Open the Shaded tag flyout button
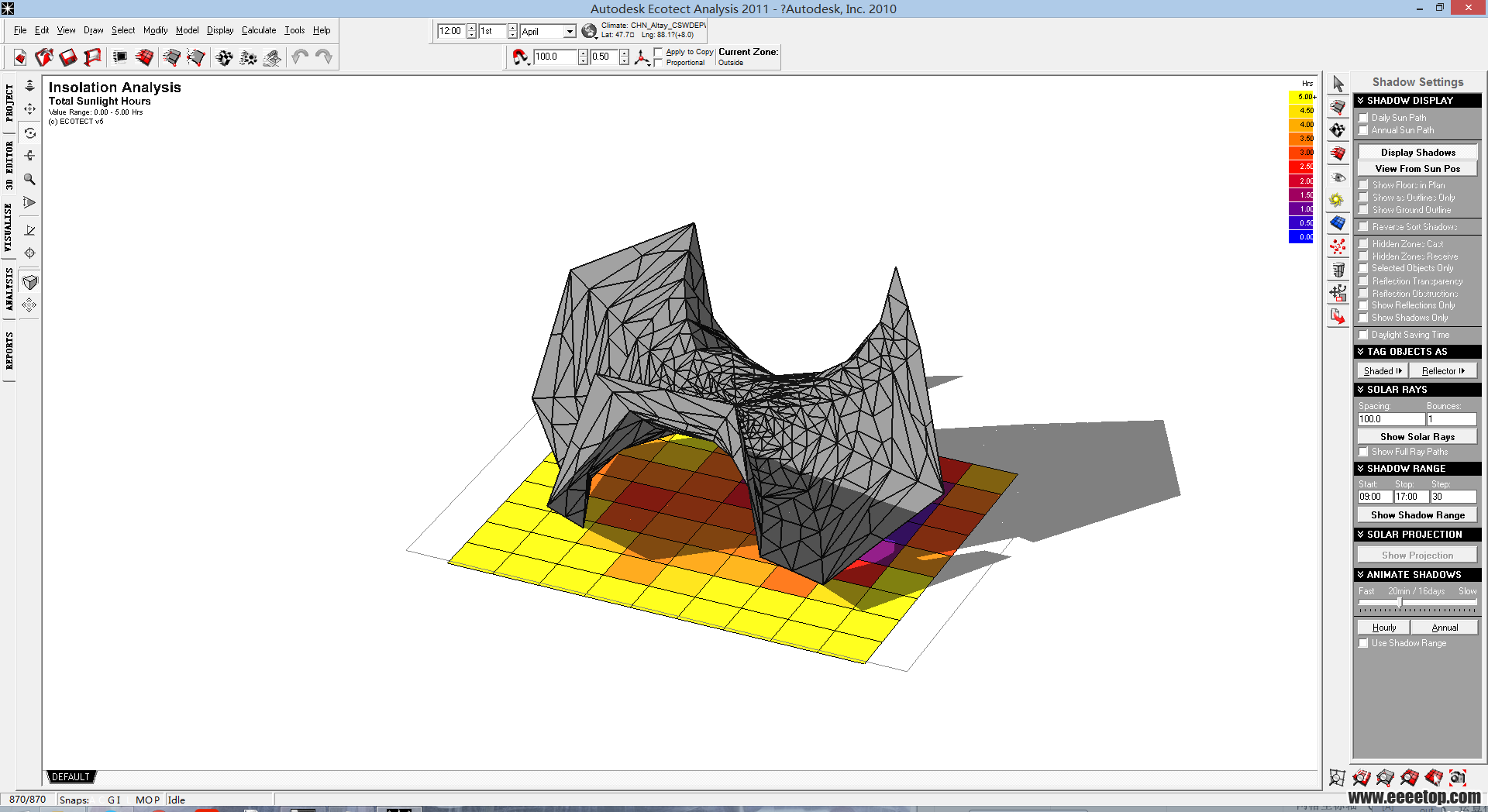The width and height of the screenshot is (1488, 812). [1383, 371]
